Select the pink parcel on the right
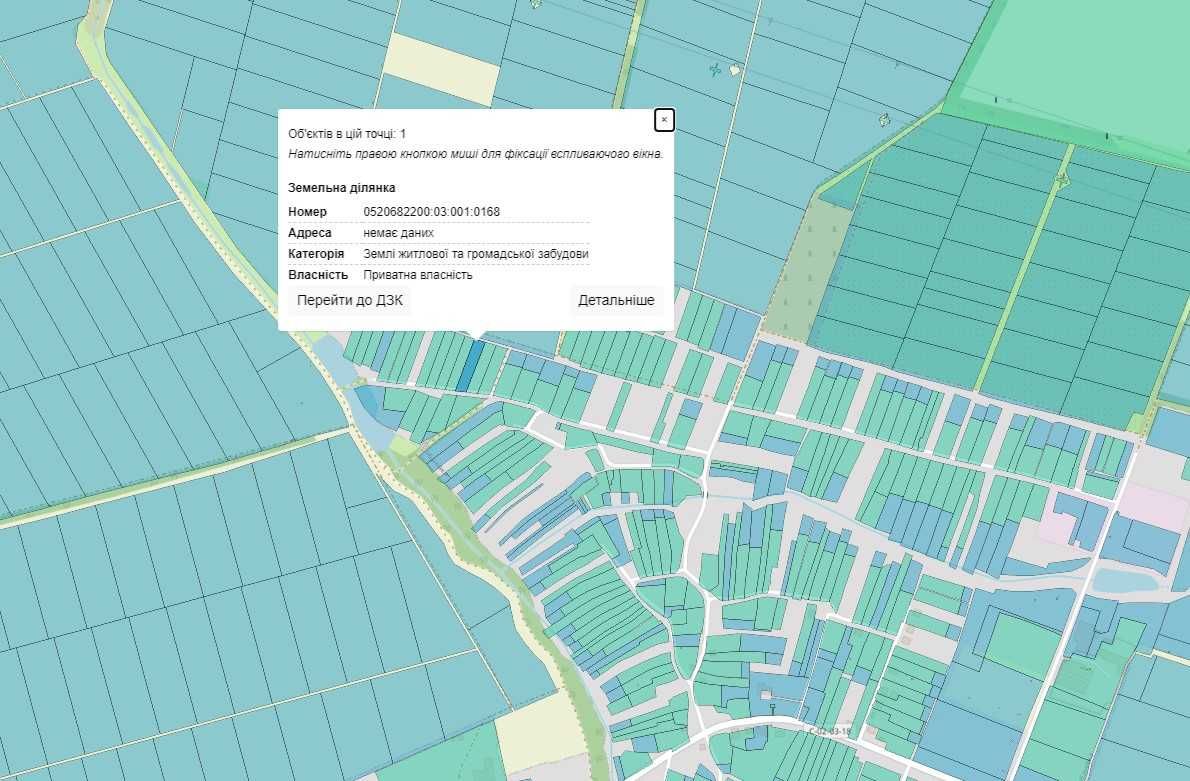1190x781 pixels. click(x=1155, y=505)
